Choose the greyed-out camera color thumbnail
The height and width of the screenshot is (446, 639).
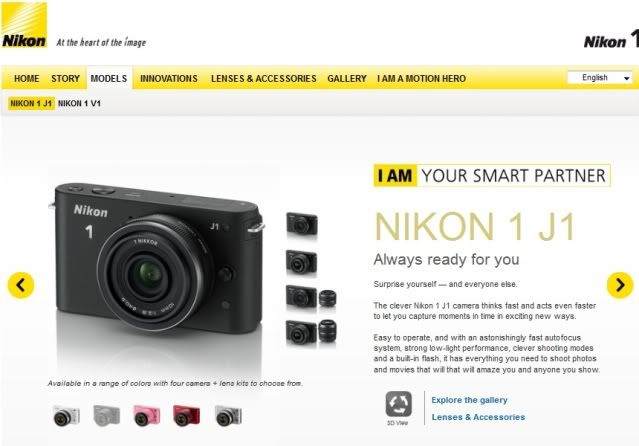point(106,415)
